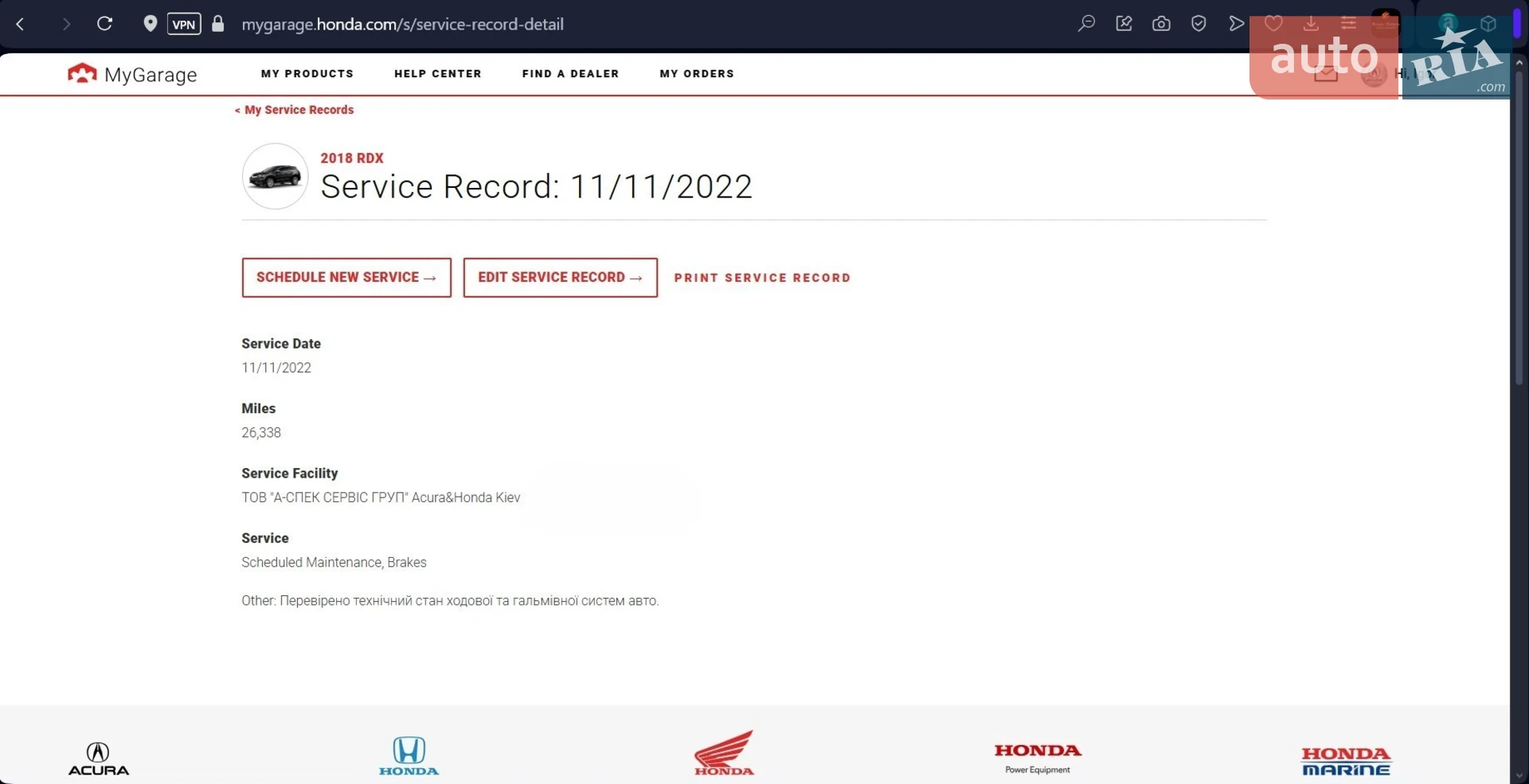Screen dimensions: 1529x784
Task: Open the Acura logo link in footer
Action: [99, 759]
